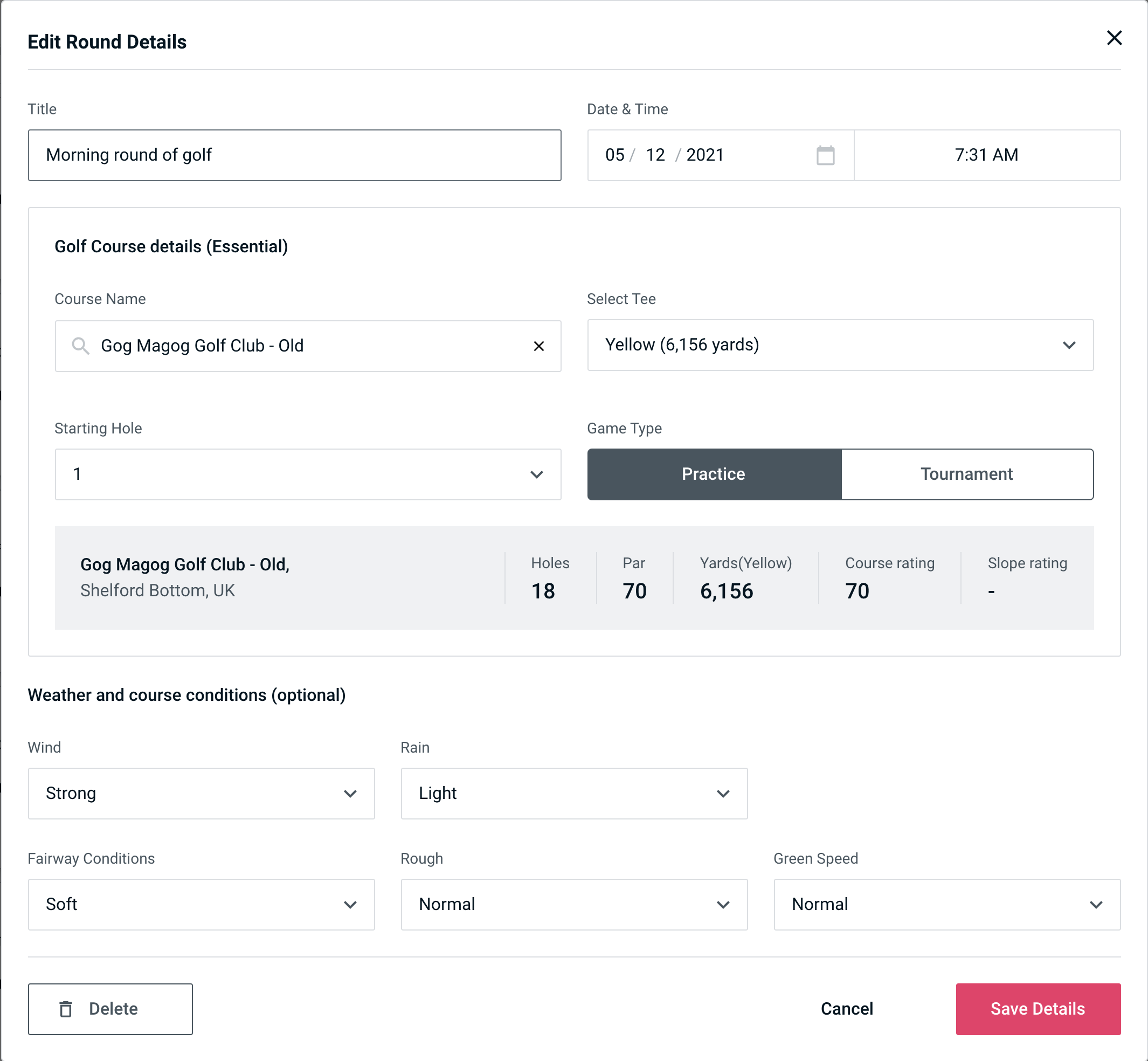Viewport: 1148px width, 1061px height.
Task: Click the dropdown arrow for Starting Hole
Action: tap(536, 474)
